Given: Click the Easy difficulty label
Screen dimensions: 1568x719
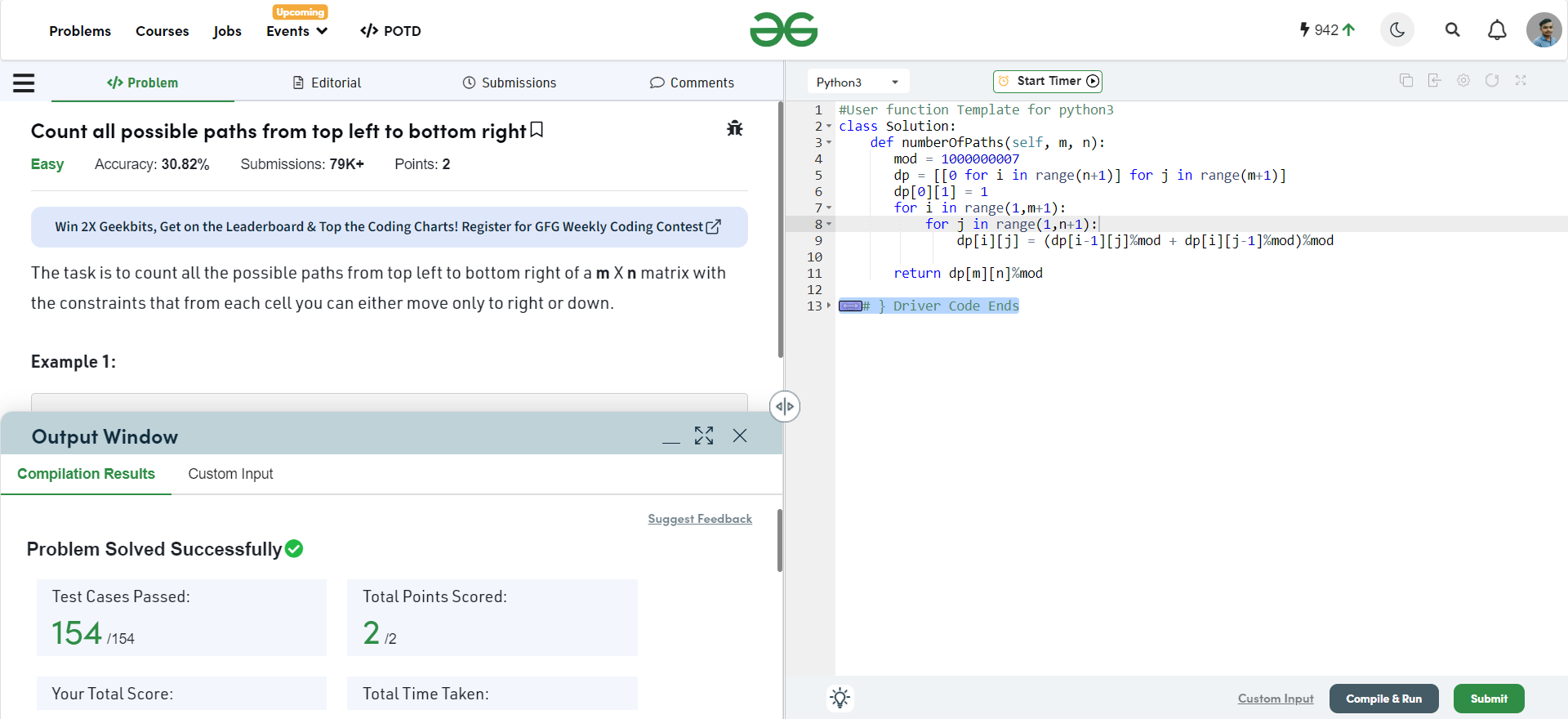Looking at the screenshot, I should click(x=47, y=164).
